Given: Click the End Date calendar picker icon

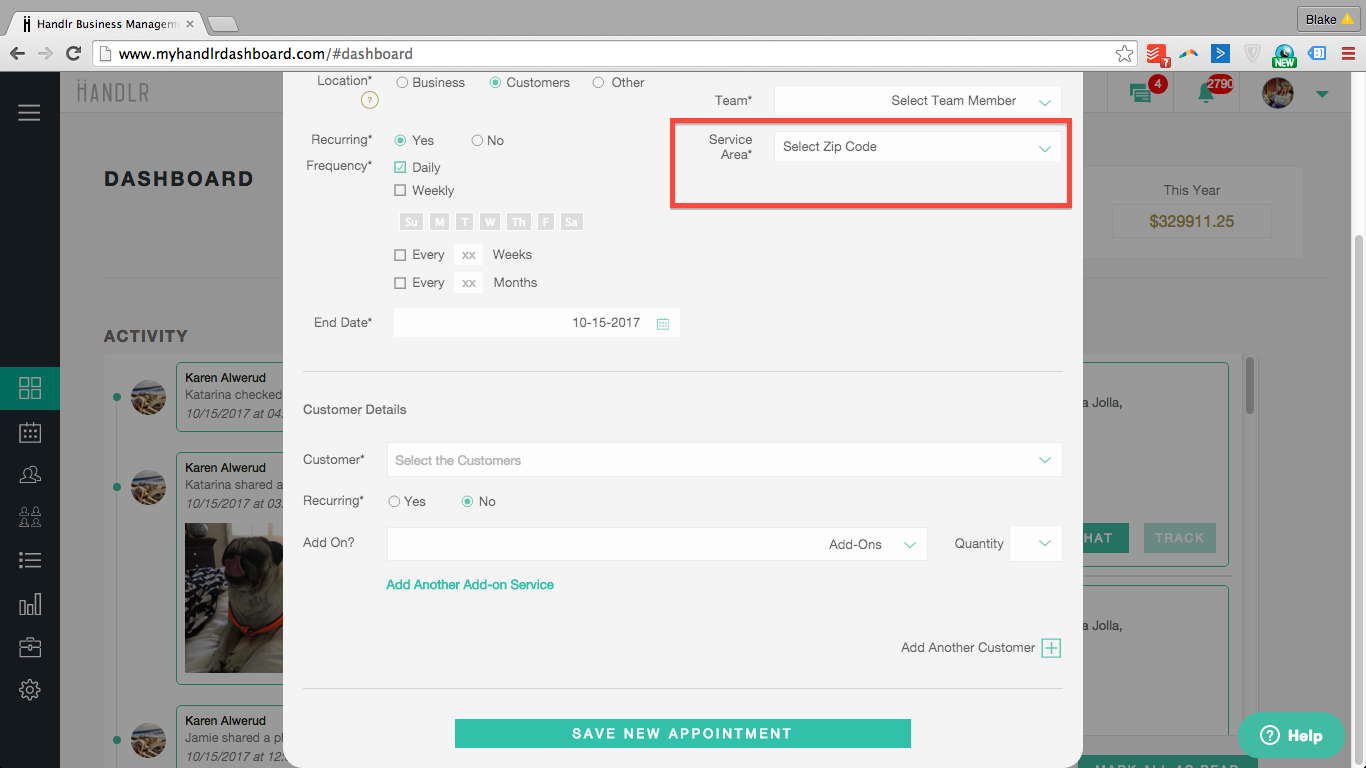Looking at the screenshot, I should 663,324.
